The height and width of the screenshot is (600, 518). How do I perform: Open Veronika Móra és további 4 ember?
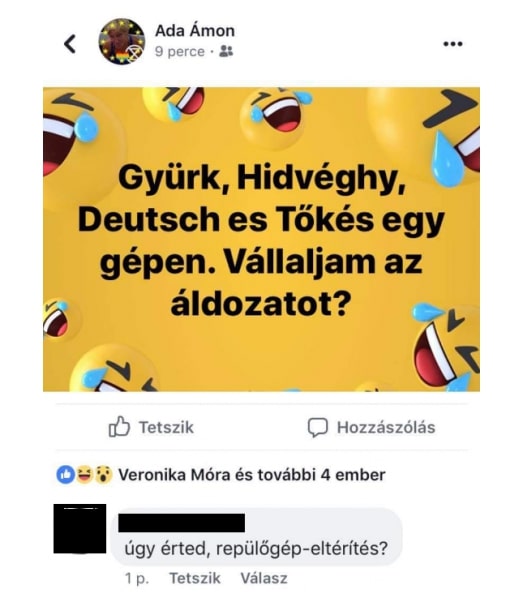coord(252,475)
